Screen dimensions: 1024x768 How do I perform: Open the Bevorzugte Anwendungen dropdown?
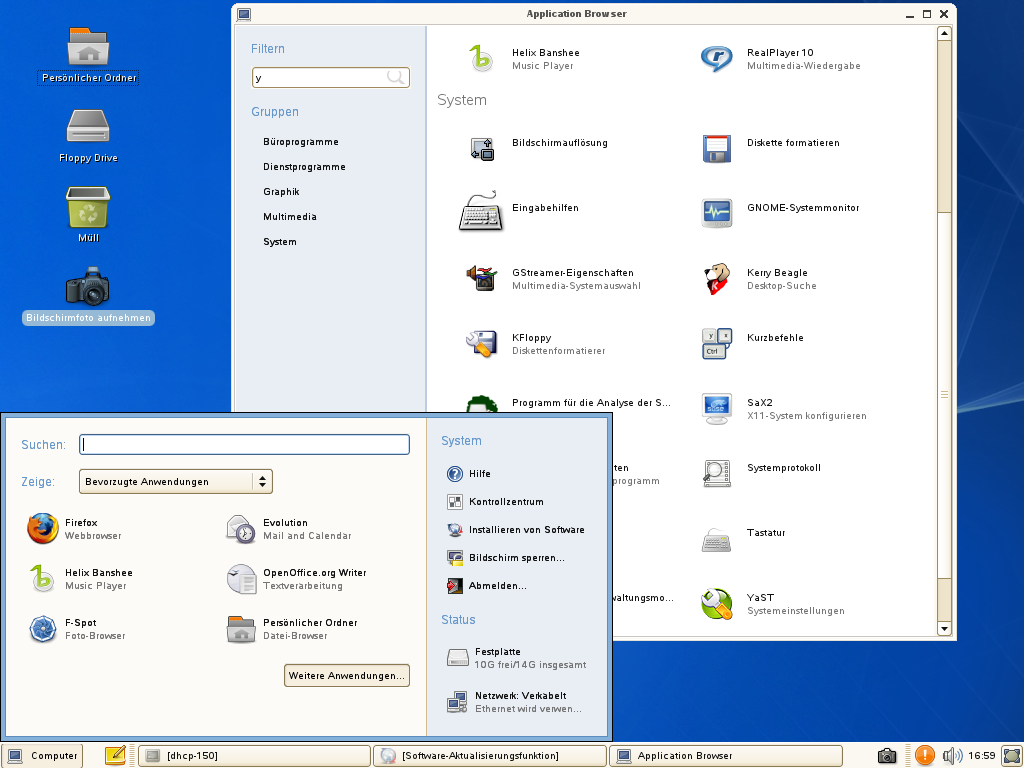pyautogui.click(x=176, y=482)
